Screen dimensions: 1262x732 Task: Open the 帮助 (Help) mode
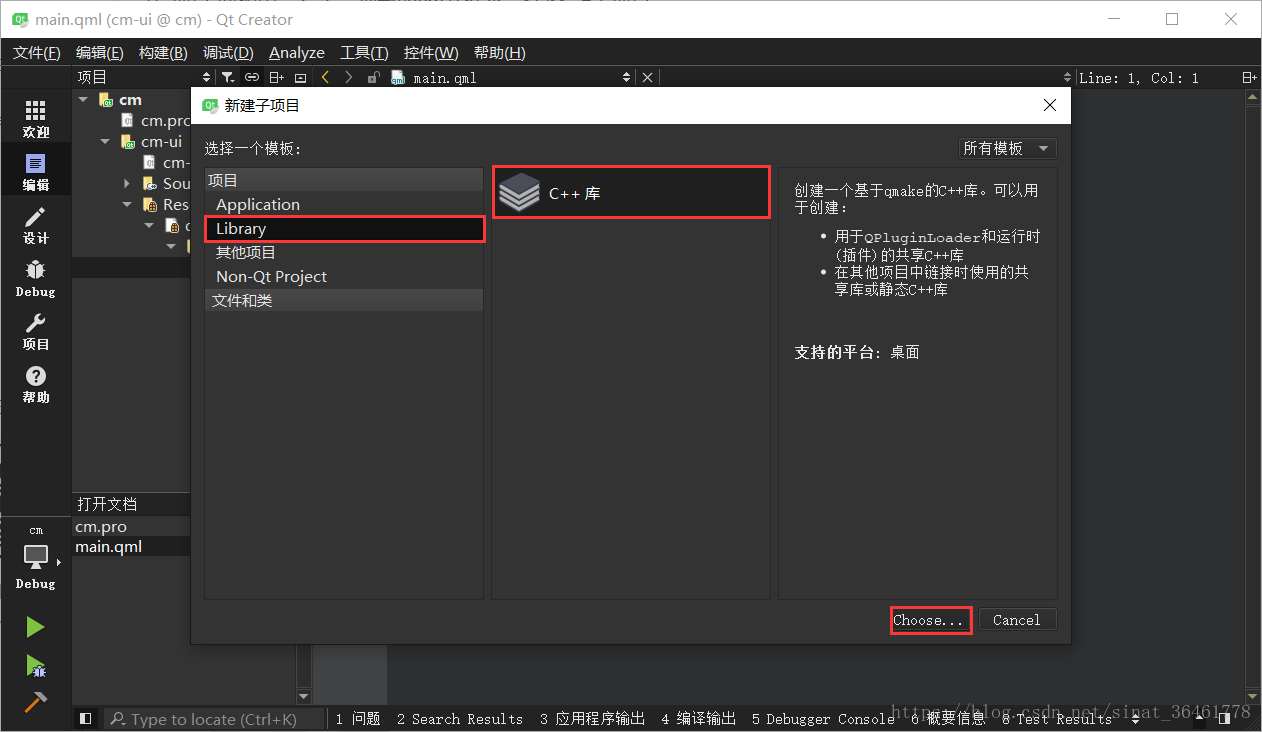point(35,385)
